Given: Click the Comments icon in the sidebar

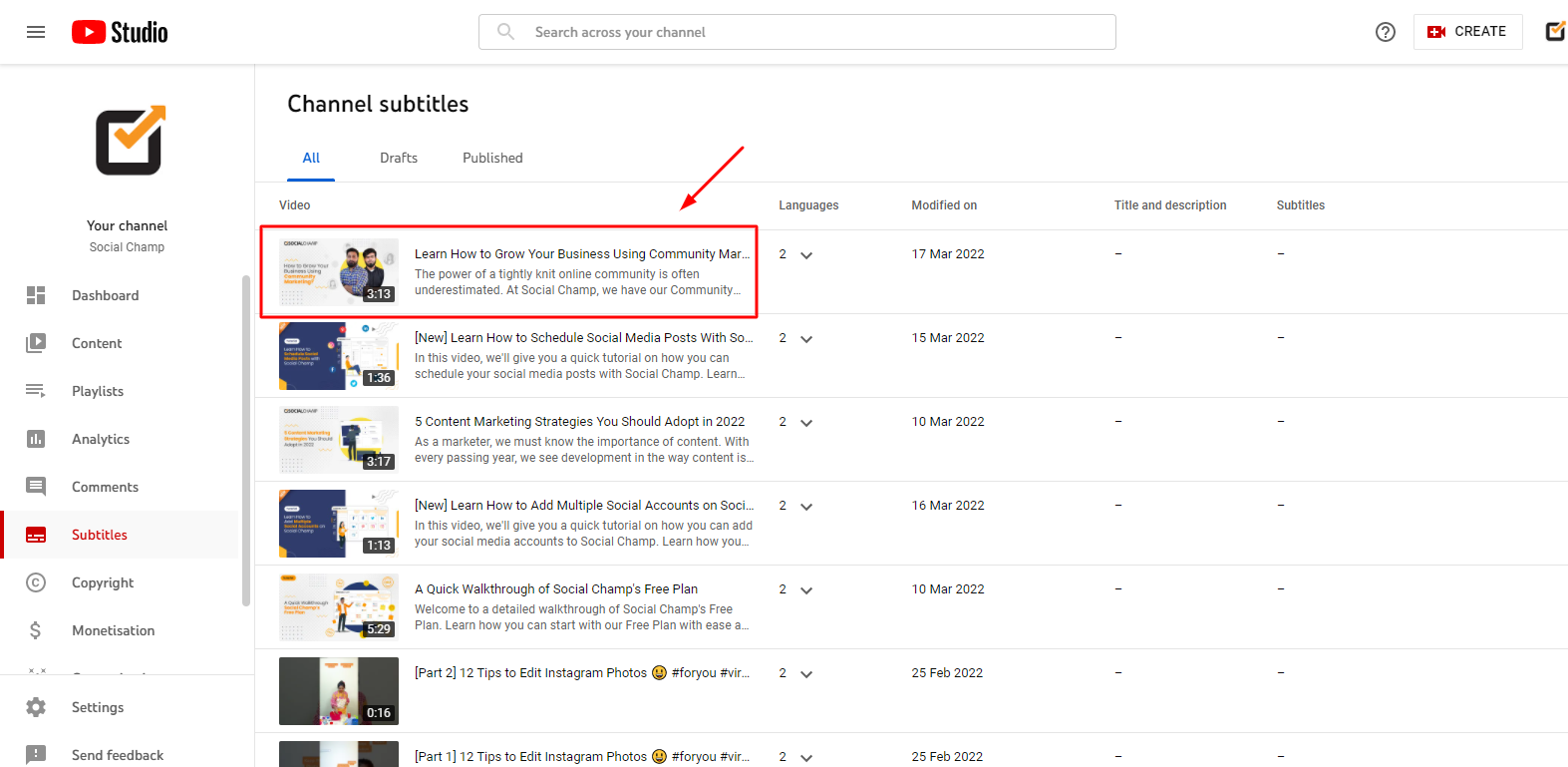Looking at the screenshot, I should 36,487.
